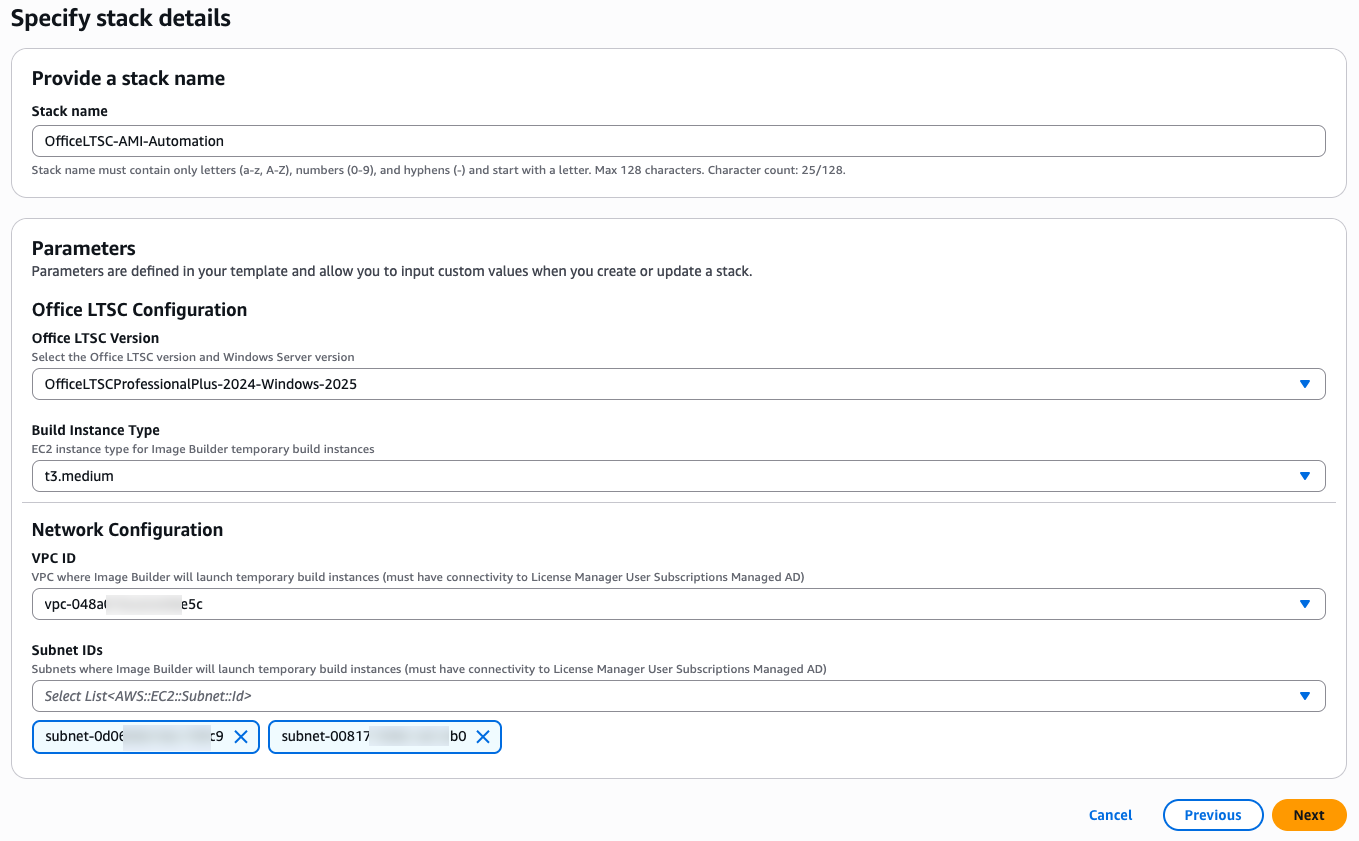
Task: Click the Build Instance Type dropdown chevron icon
Action: pyautogui.click(x=1305, y=476)
